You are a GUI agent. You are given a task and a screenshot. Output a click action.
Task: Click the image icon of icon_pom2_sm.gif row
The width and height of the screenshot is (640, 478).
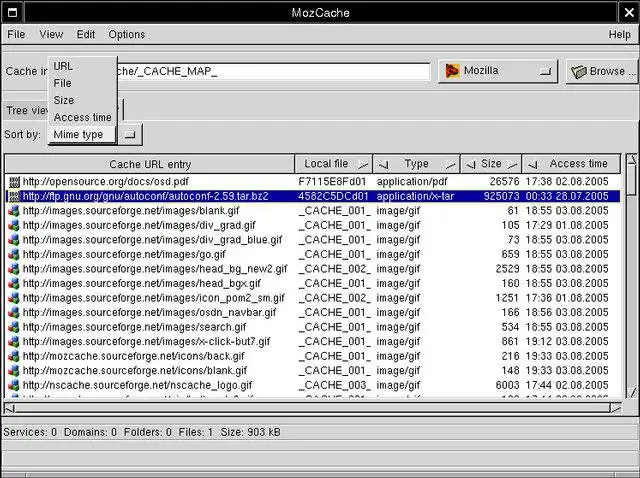pyautogui.click(x=14, y=298)
